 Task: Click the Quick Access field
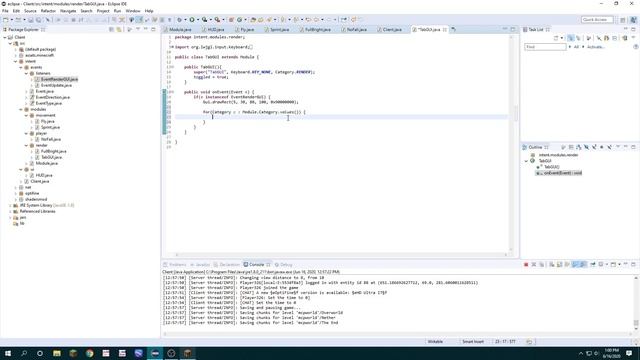(x=597, y=20)
